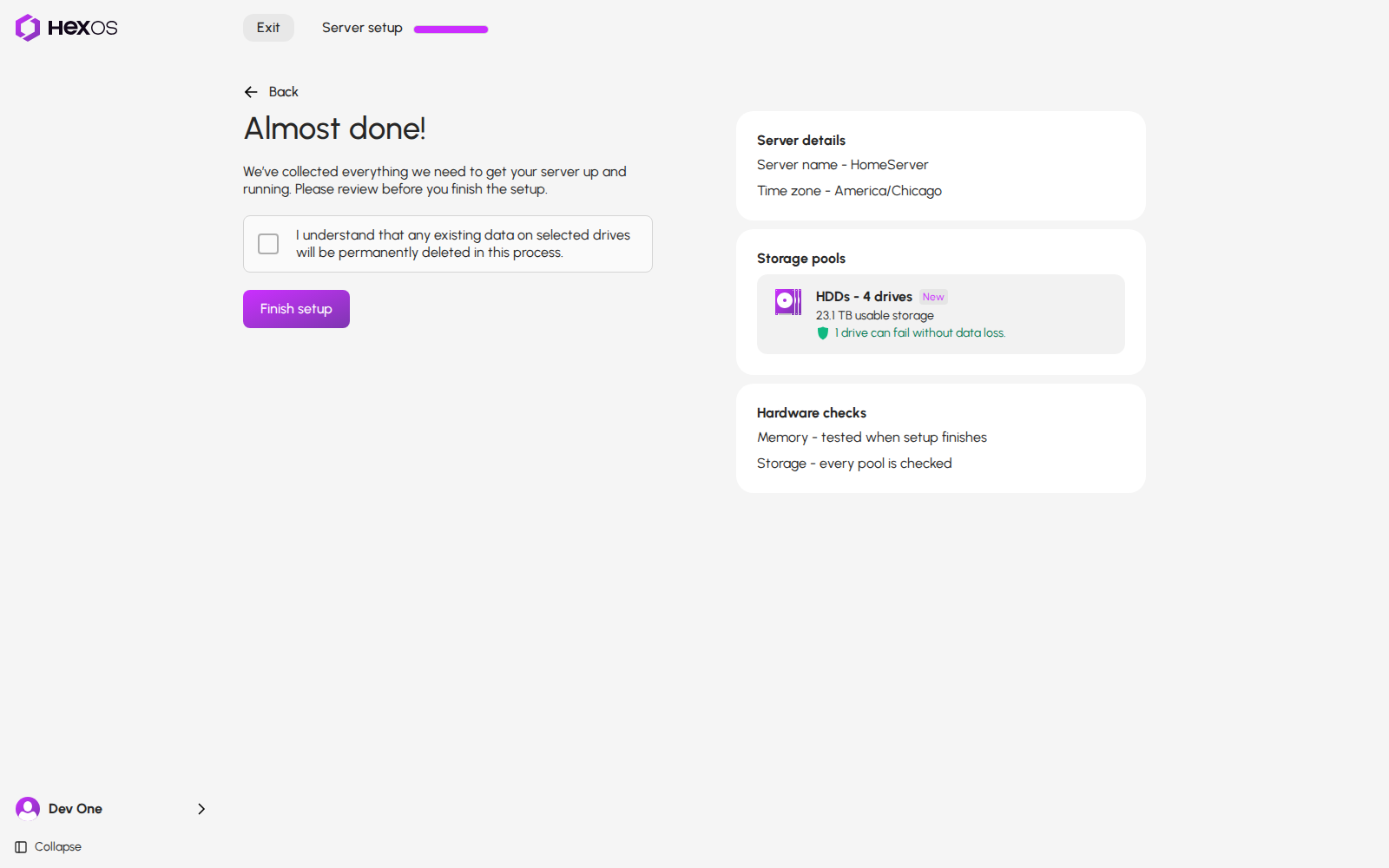Image resolution: width=1389 pixels, height=868 pixels.
Task: Click 'Memory - tested when setup finishes'
Action: pyautogui.click(x=872, y=437)
